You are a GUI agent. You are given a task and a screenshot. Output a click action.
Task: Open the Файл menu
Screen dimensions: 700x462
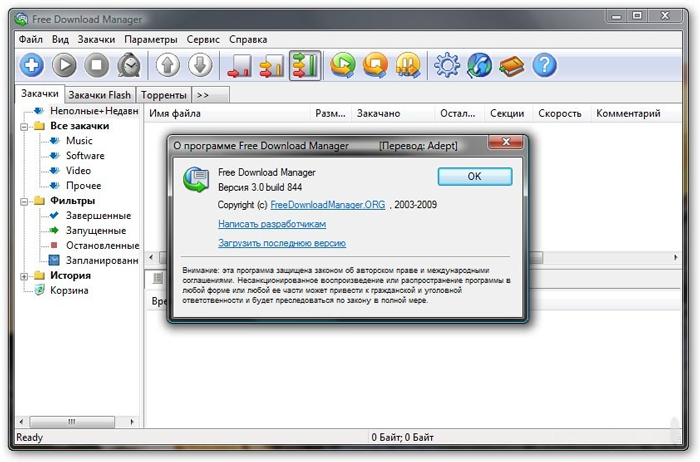coord(30,39)
